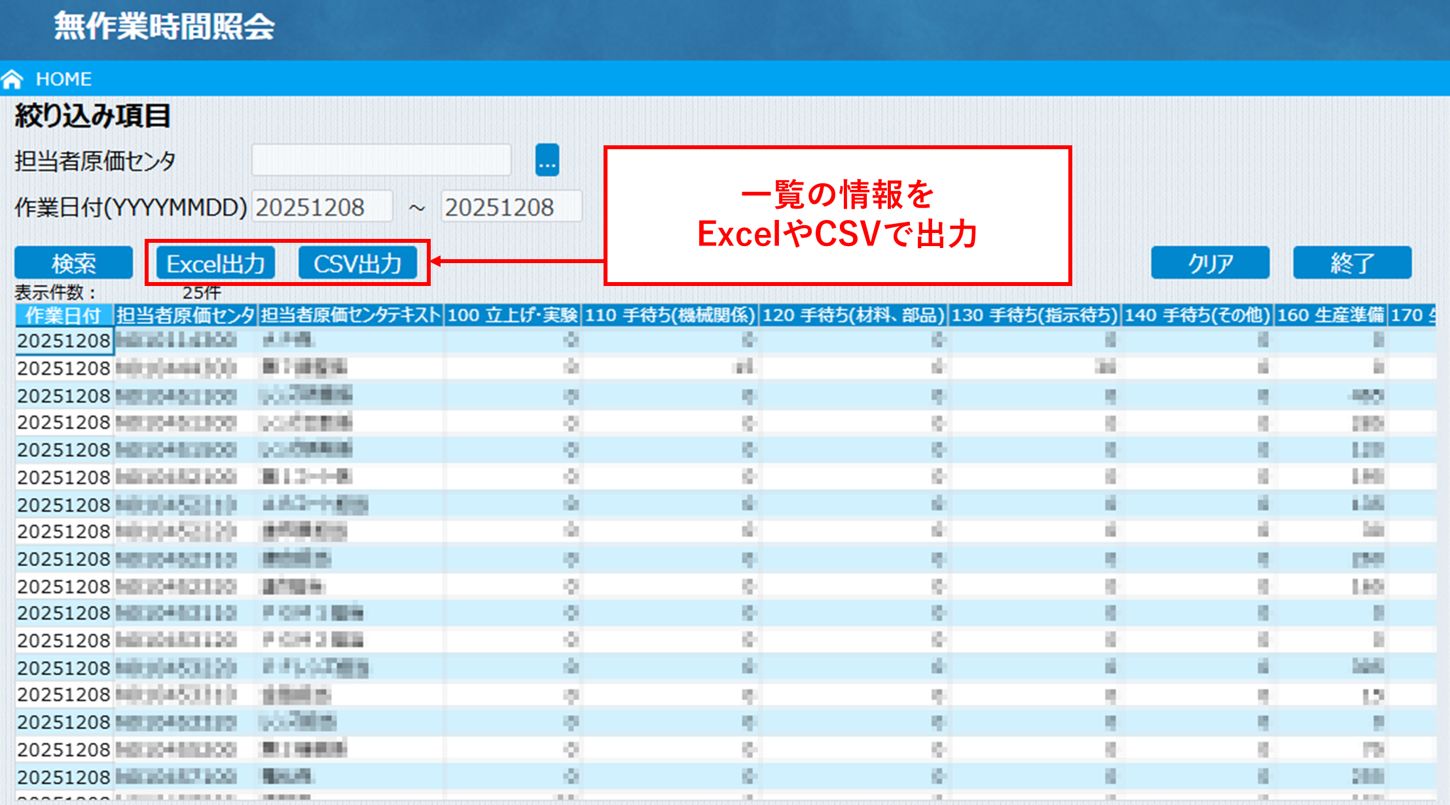Click the end date field showing 20251208

(x=511, y=205)
